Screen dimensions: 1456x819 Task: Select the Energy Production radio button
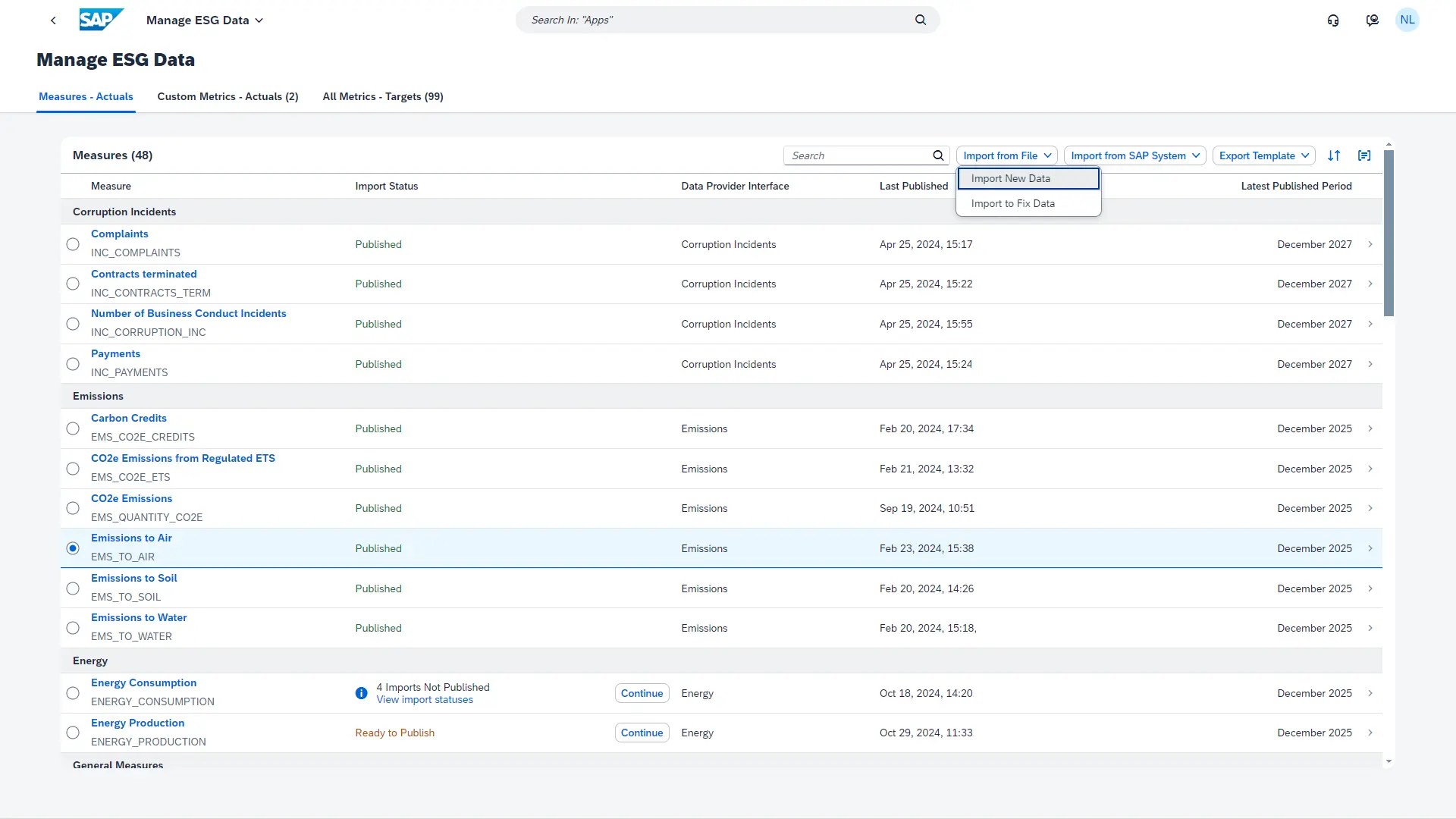(x=73, y=733)
